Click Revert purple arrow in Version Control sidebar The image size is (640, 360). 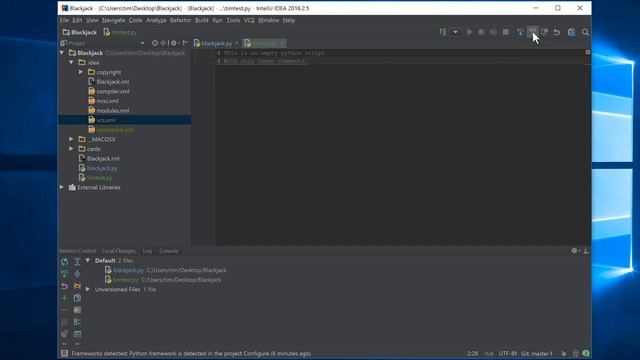pos(64,286)
